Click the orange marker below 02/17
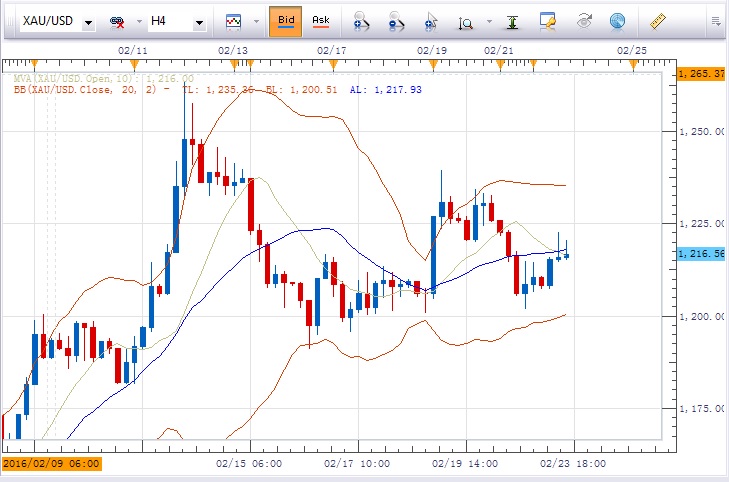729x482 pixels. coord(333,64)
